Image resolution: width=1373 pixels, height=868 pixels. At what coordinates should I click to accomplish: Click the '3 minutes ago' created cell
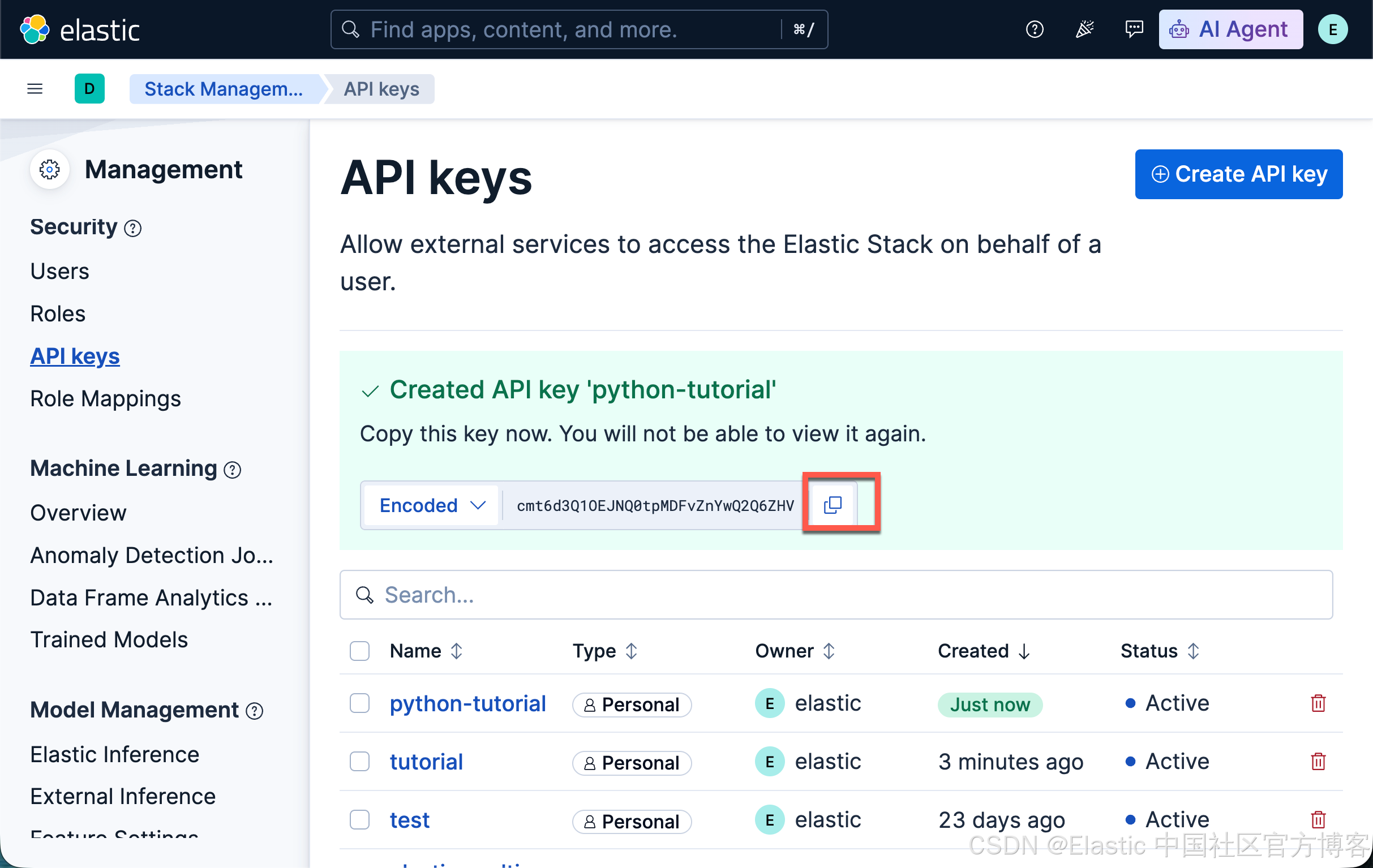point(1010,762)
